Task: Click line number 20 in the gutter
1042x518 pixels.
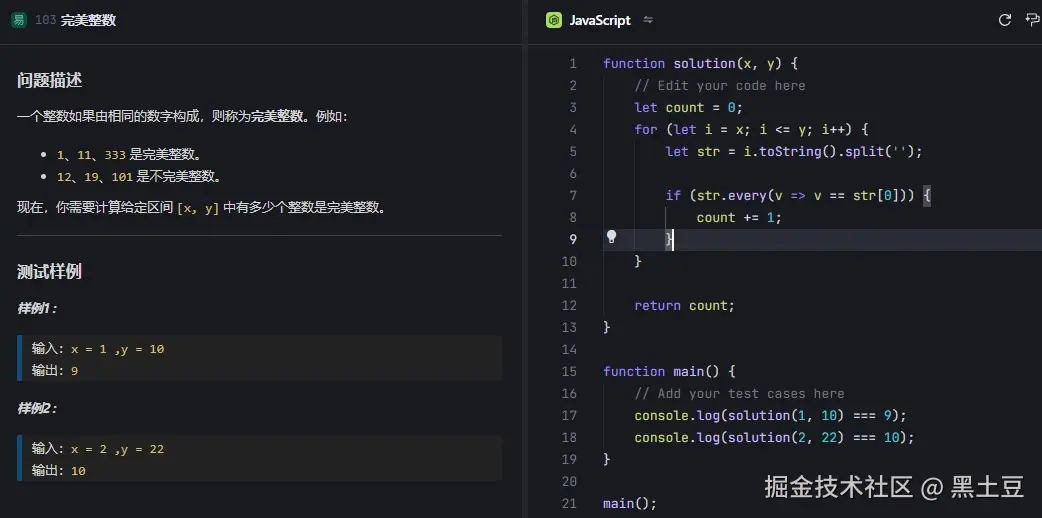Action: pos(569,481)
